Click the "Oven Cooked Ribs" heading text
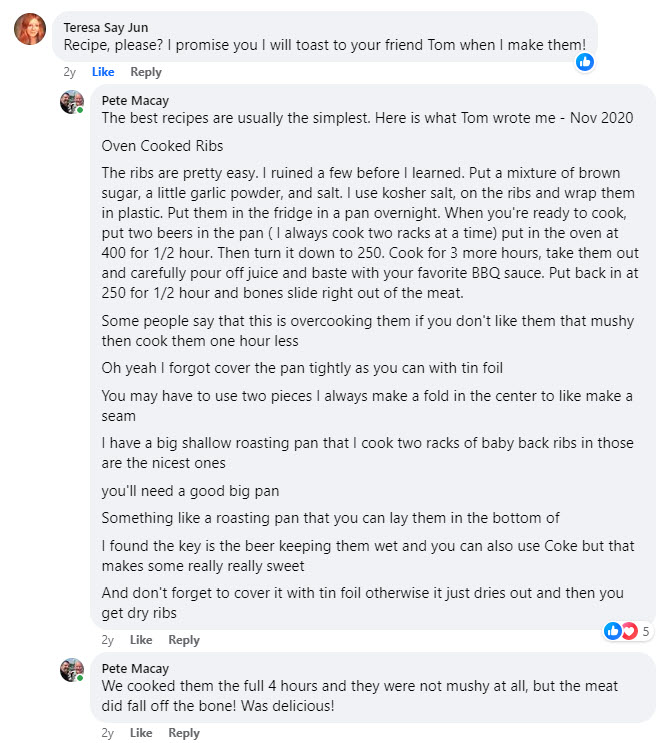670x743 pixels. [x=161, y=145]
